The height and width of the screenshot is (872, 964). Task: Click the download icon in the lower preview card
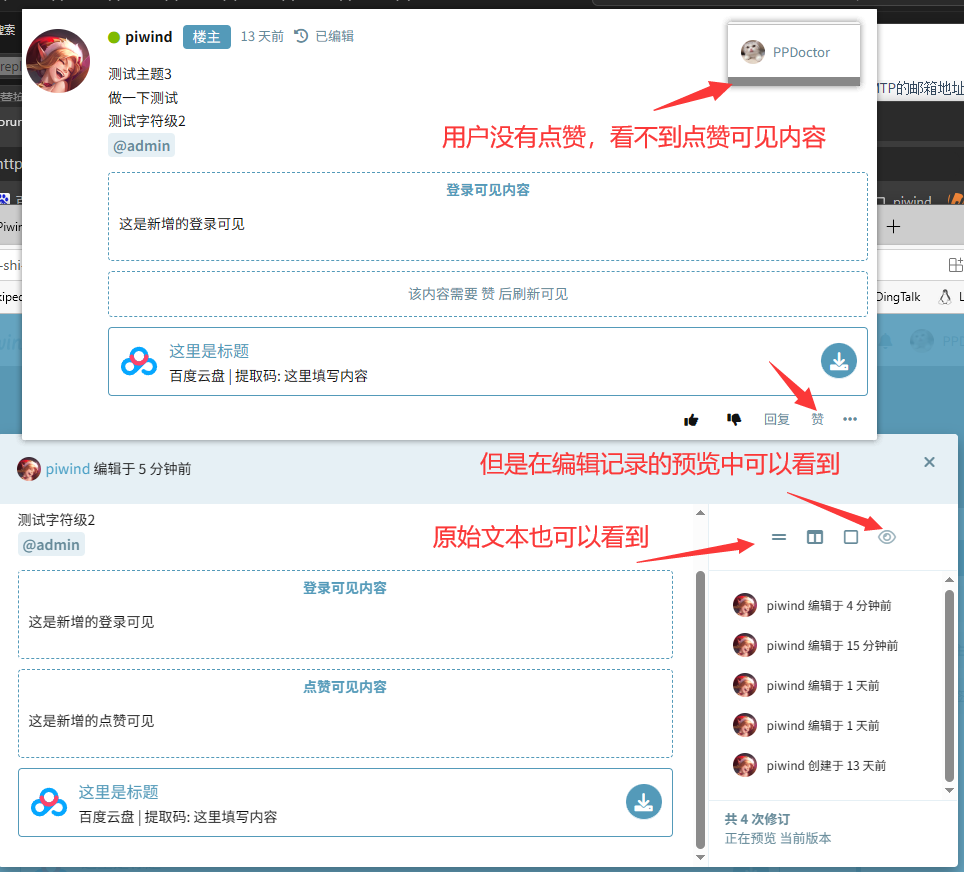pos(644,802)
